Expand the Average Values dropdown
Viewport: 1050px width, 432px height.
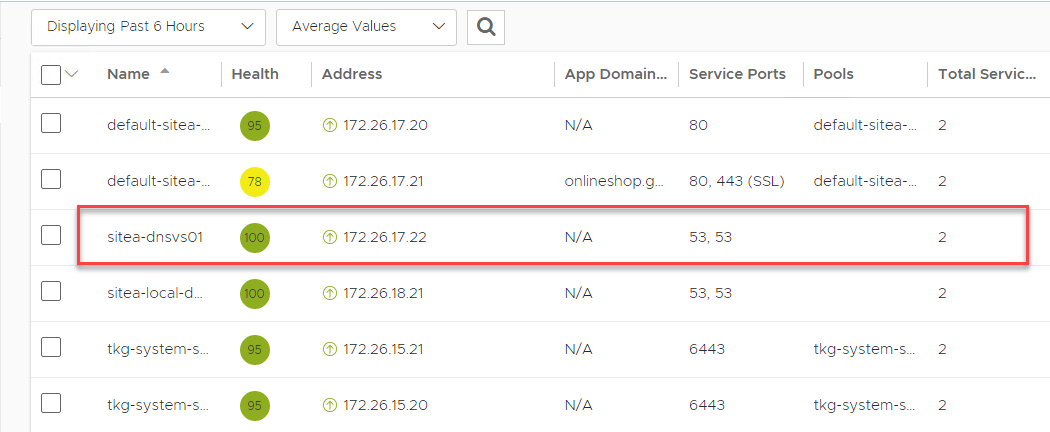(x=366, y=27)
